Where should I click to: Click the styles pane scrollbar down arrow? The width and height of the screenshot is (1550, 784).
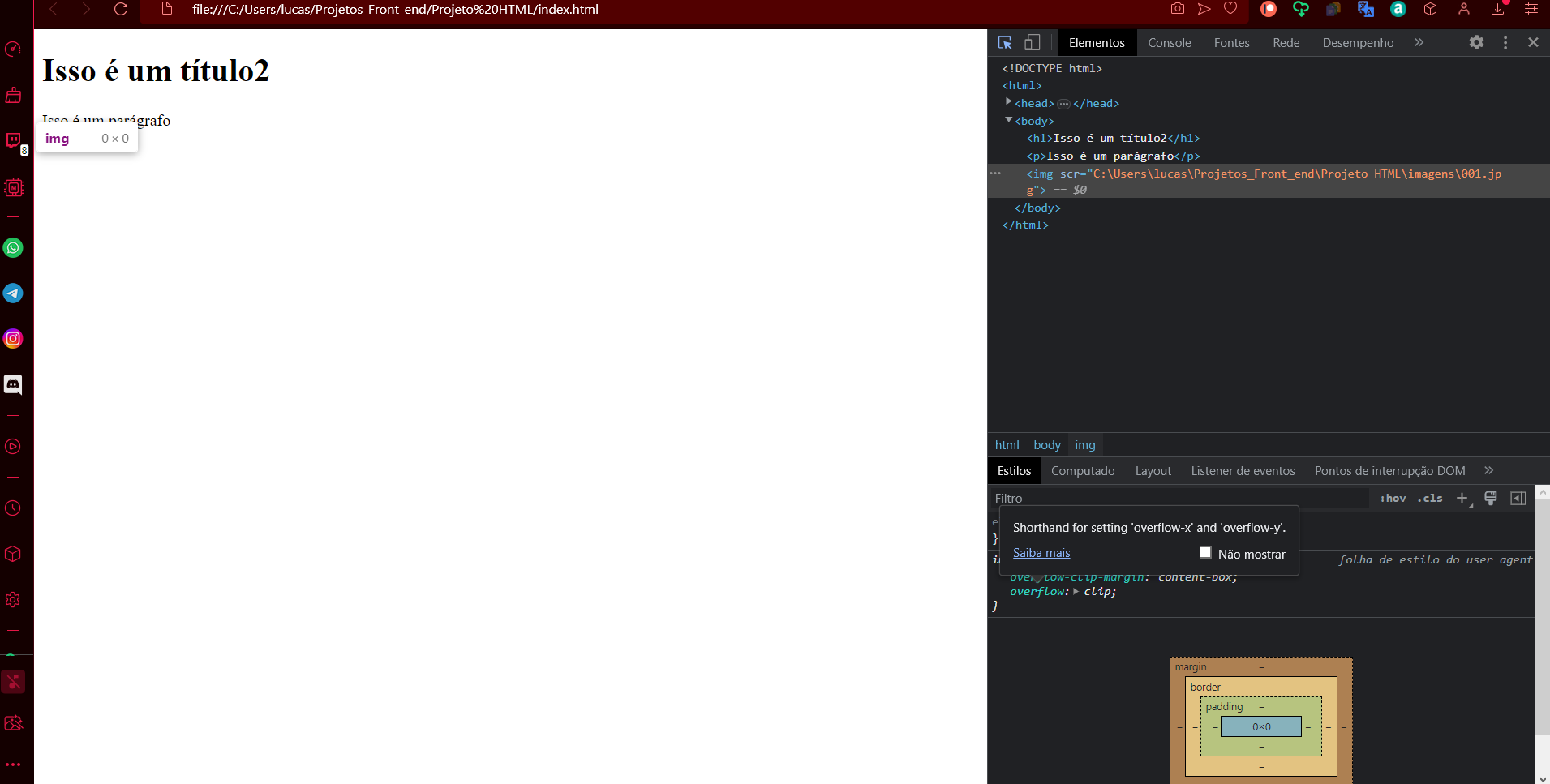tap(1543, 778)
